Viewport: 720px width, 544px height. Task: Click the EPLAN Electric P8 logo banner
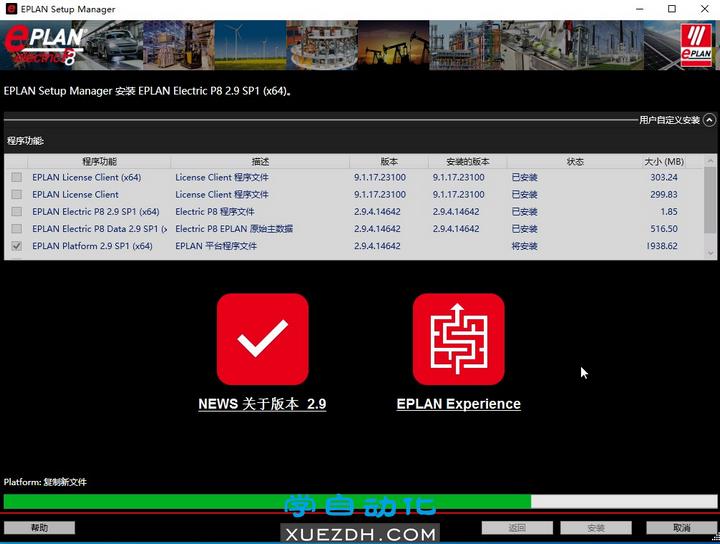click(x=45, y=45)
